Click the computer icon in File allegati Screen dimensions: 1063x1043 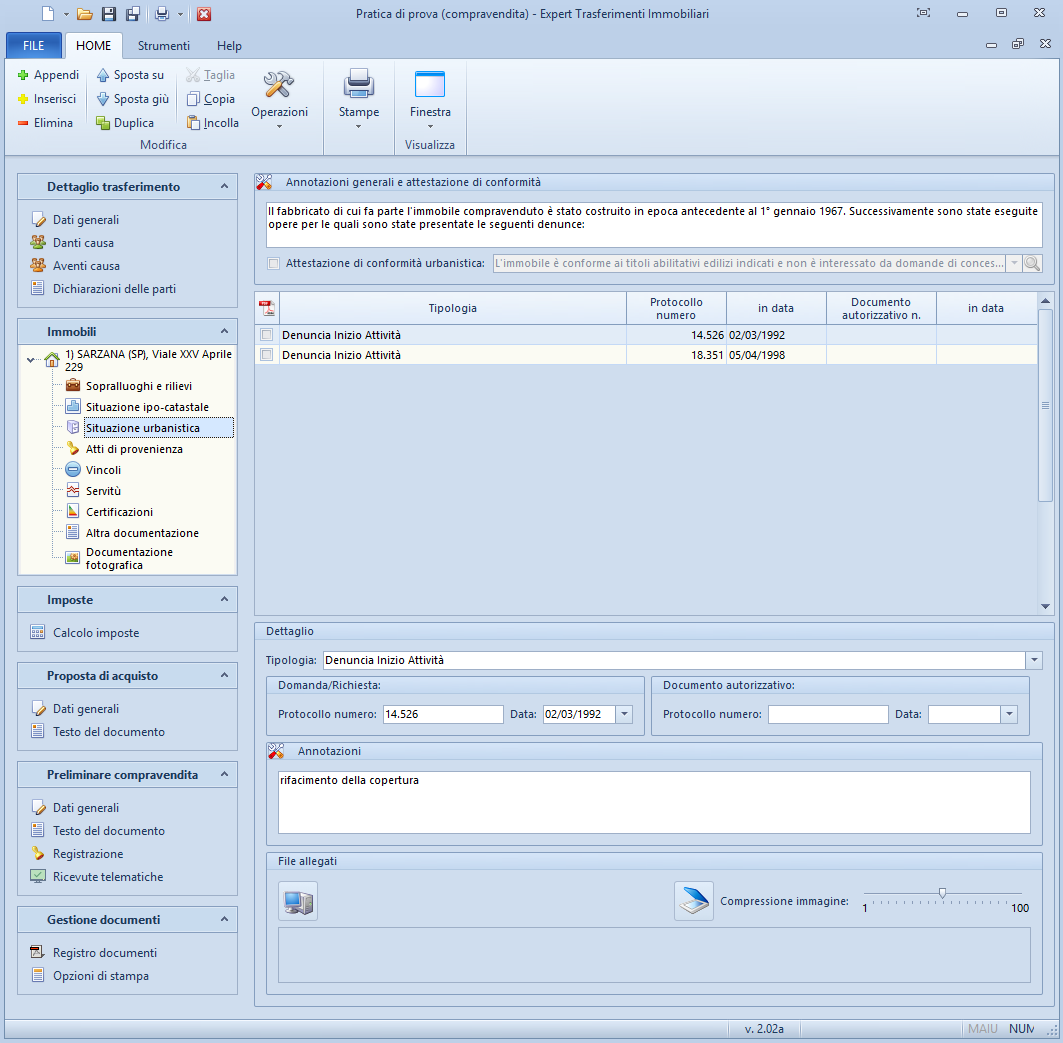tap(298, 901)
